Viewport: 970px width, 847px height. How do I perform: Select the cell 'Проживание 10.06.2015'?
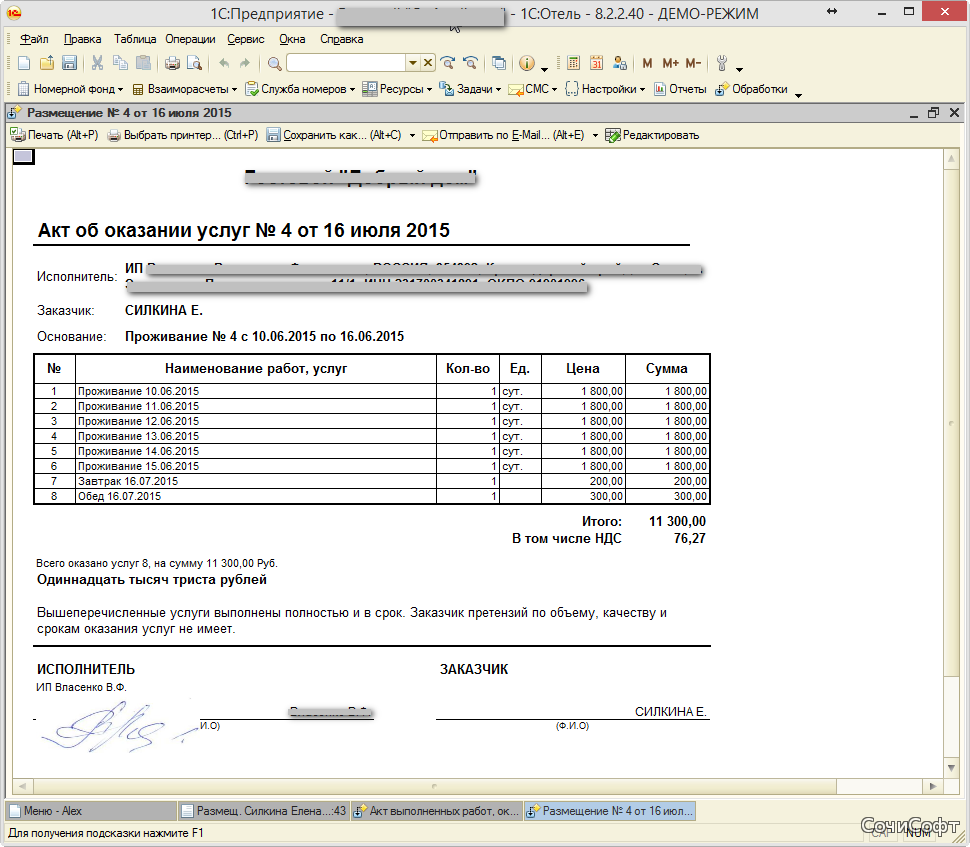pyautogui.click(x=255, y=391)
